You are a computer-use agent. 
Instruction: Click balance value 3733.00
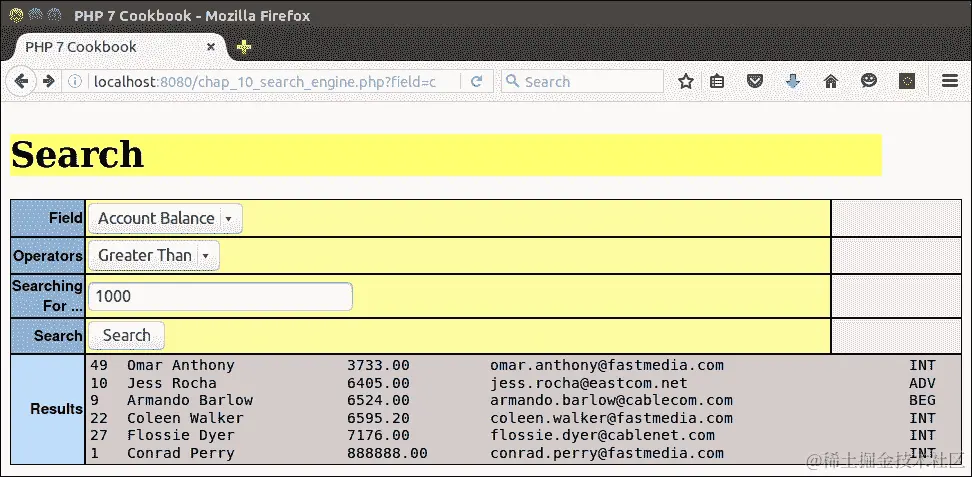click(x=378, y=365)
